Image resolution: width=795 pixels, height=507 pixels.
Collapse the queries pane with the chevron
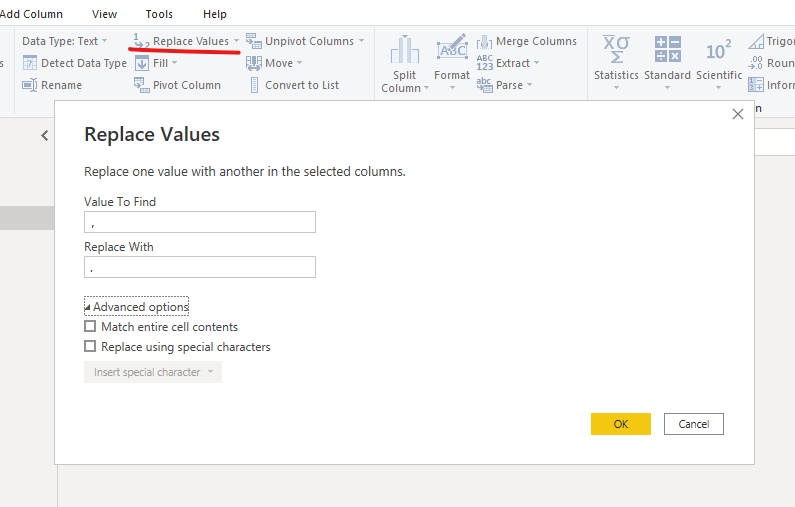click(45, 135)
